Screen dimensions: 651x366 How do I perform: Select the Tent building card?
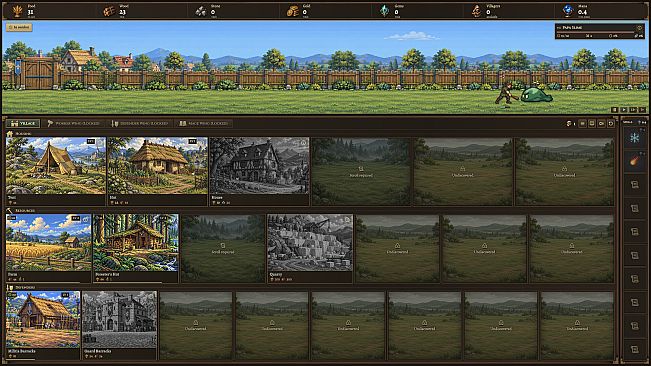[x=56, y=171]
